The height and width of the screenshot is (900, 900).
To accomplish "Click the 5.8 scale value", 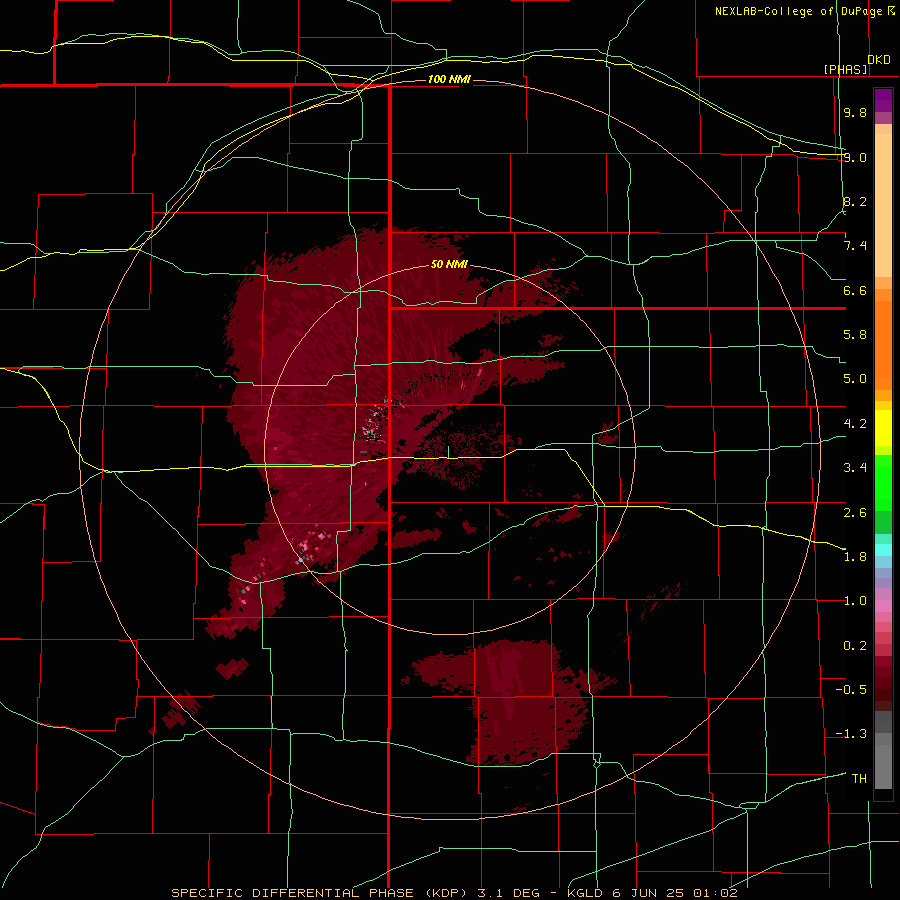I will (x=855, y=335).
